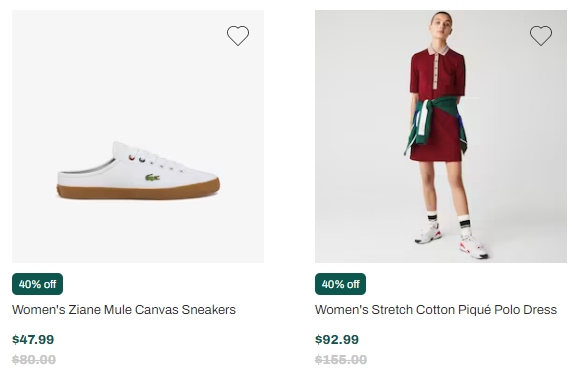Favorite the Polo Dress with heart icon
The height and width of the screenshot is (373, 572).
tap(541, 35)
